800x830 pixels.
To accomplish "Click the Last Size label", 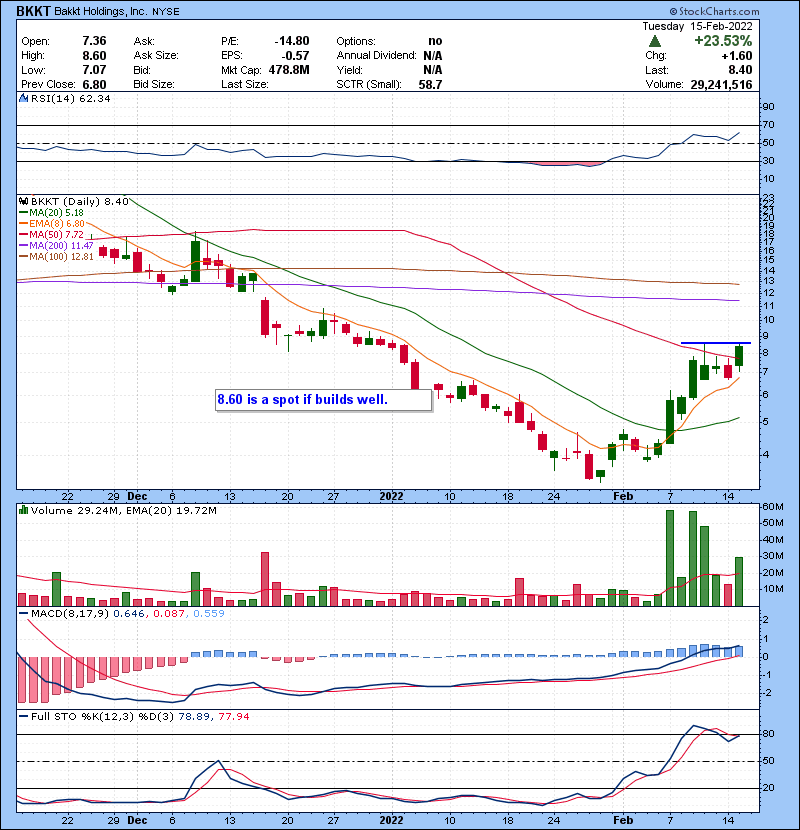I will point(245,85).
